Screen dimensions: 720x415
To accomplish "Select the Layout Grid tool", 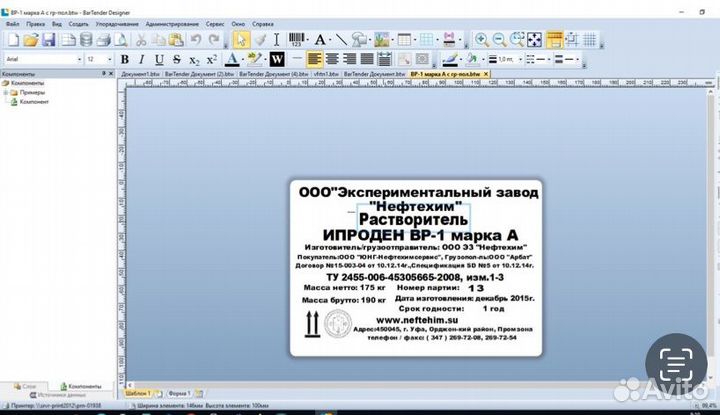I will tap(427, 40).
